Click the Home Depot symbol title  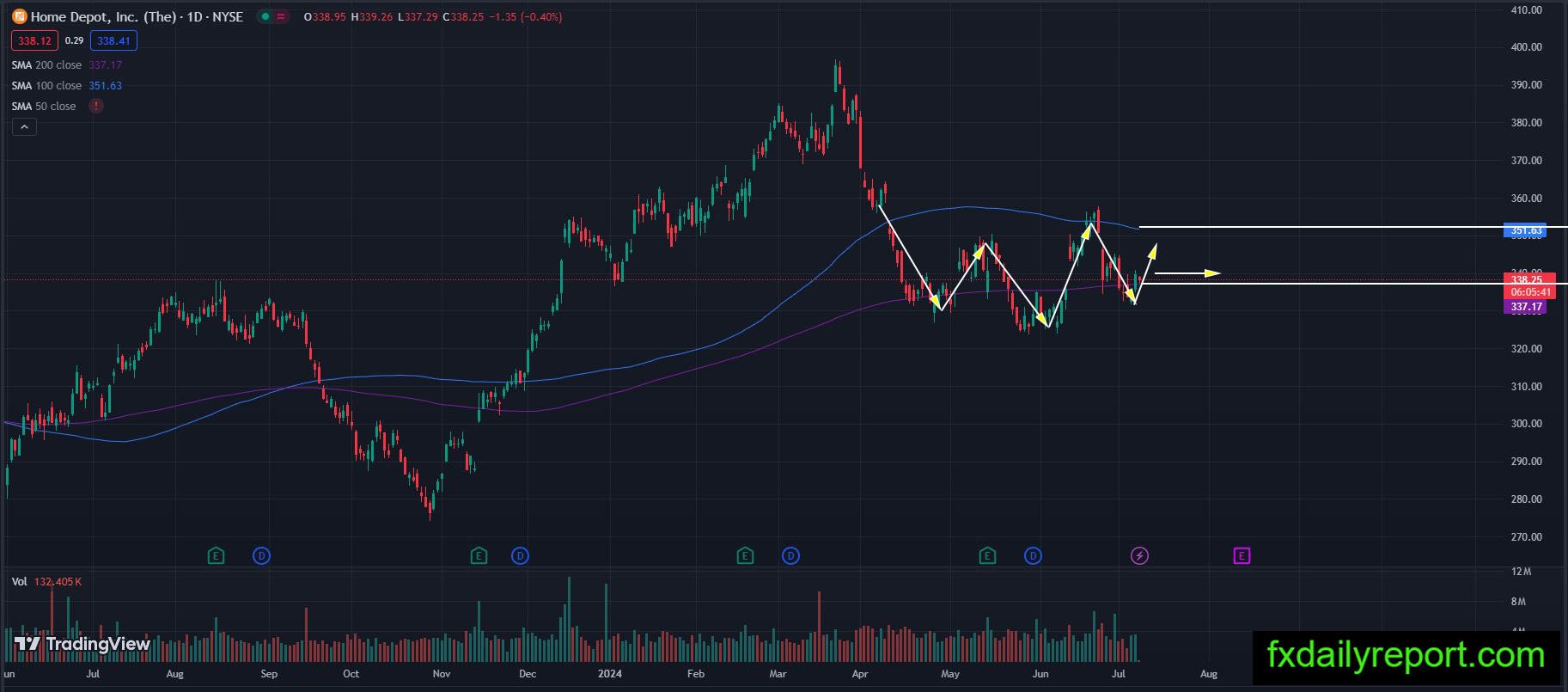point(137,16)
